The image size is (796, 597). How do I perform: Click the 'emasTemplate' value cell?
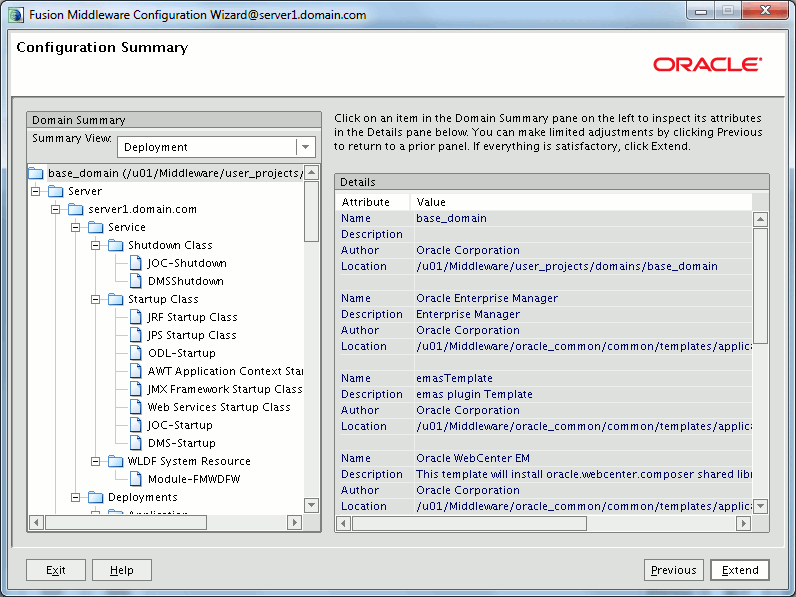tap(583, 378)
